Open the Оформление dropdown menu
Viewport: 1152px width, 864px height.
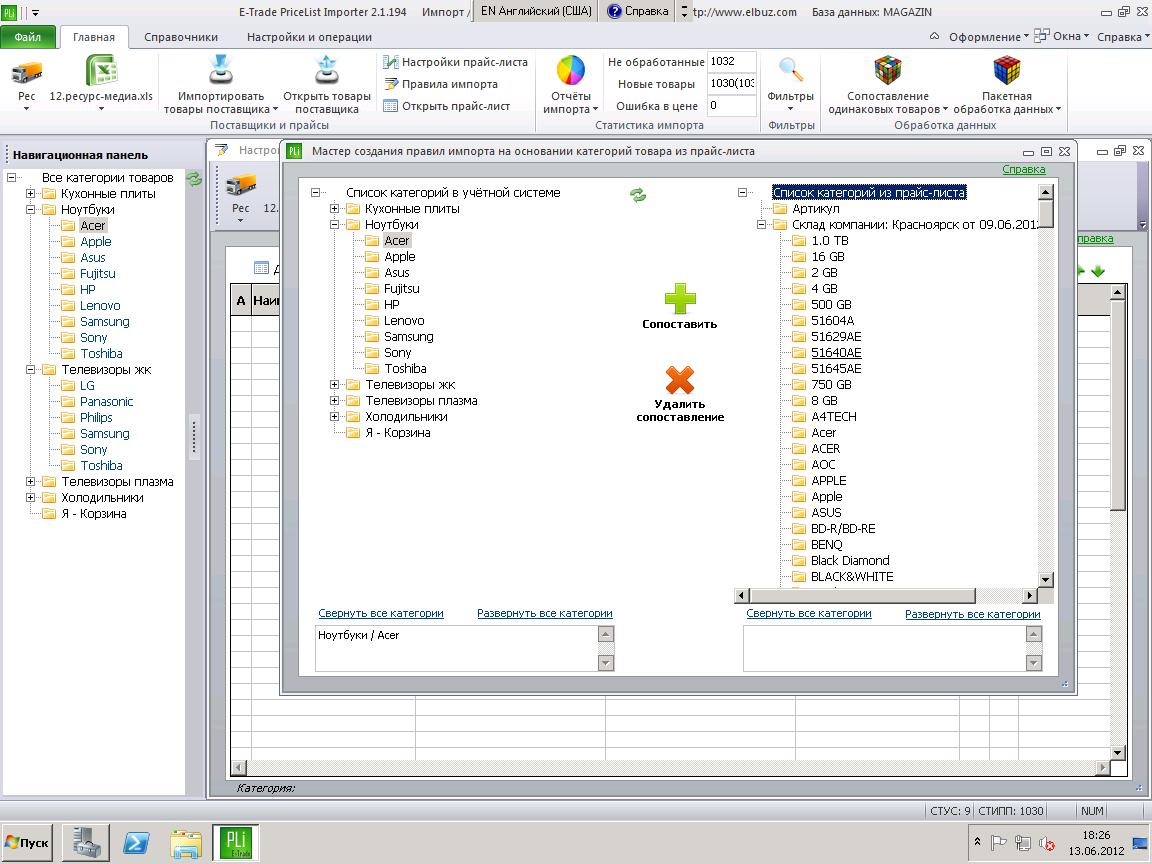988,37
